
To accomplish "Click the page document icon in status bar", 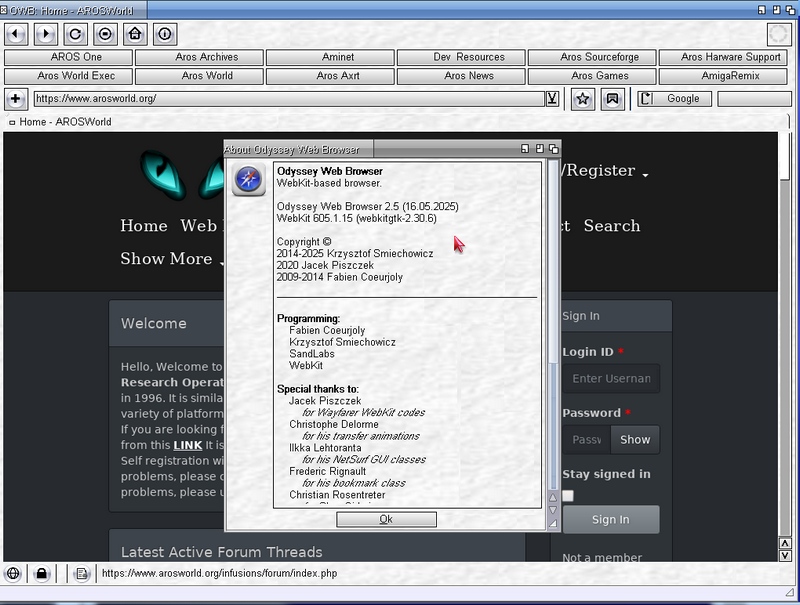I will point(82,573).
